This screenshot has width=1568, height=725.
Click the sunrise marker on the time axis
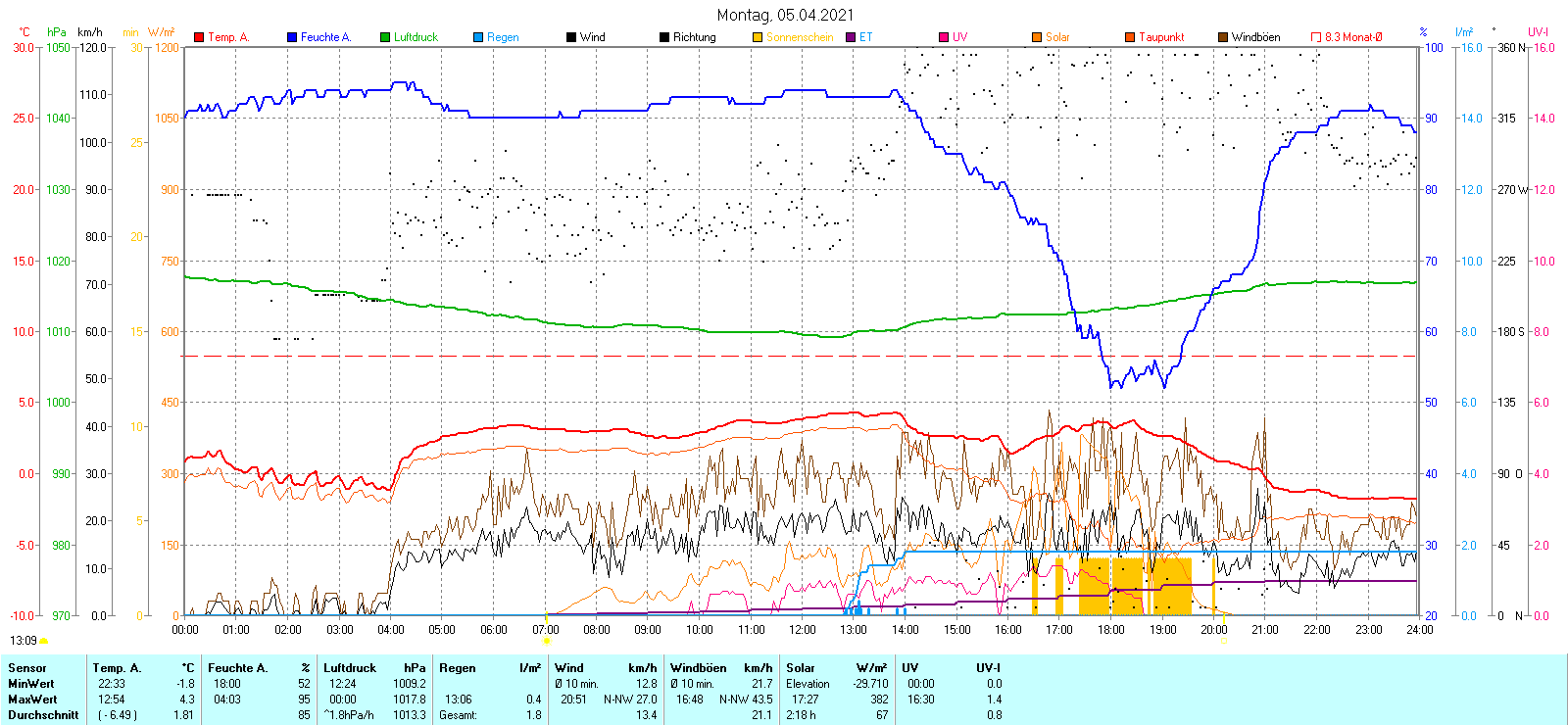[547, 641]
